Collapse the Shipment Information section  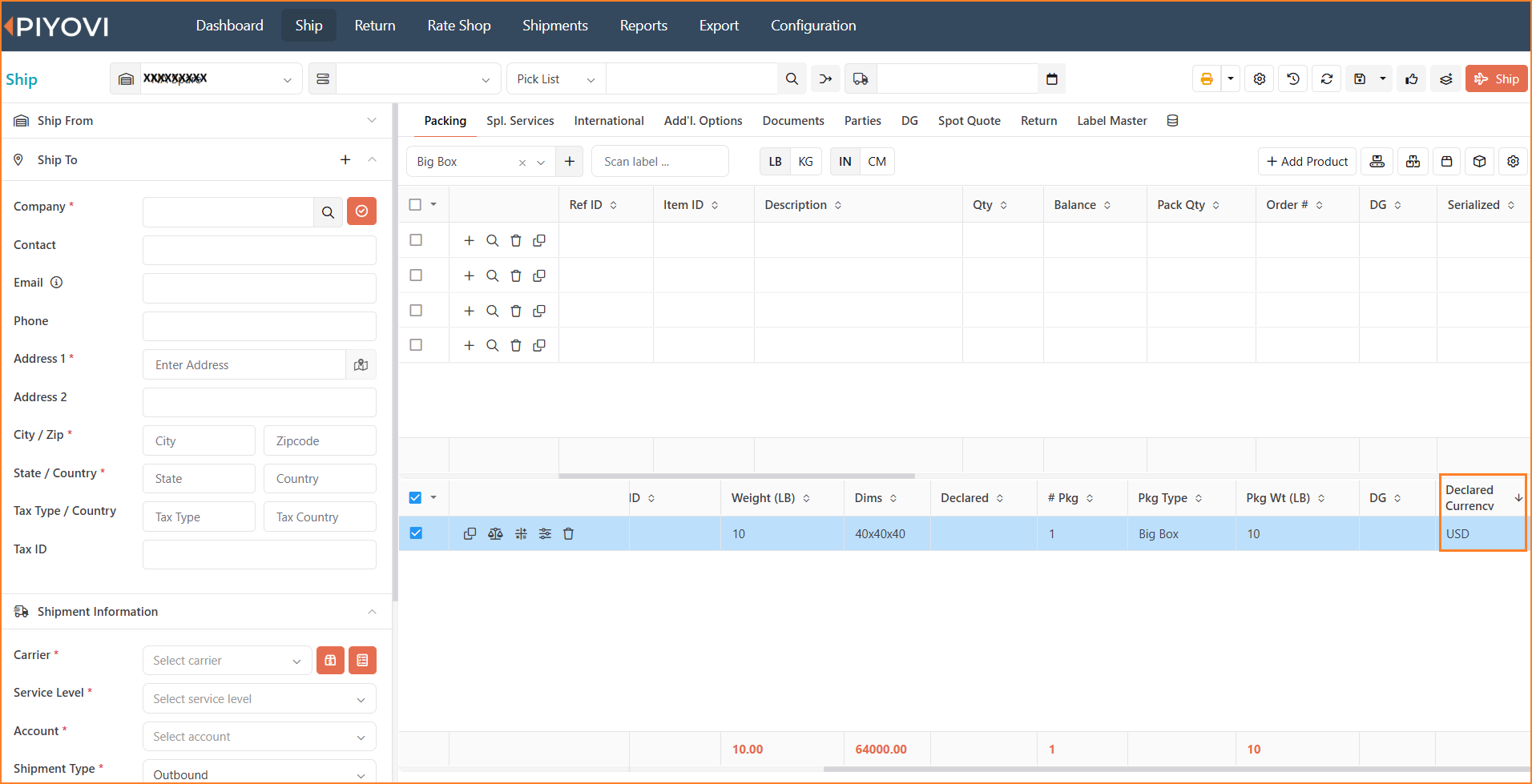click(372, 612)
